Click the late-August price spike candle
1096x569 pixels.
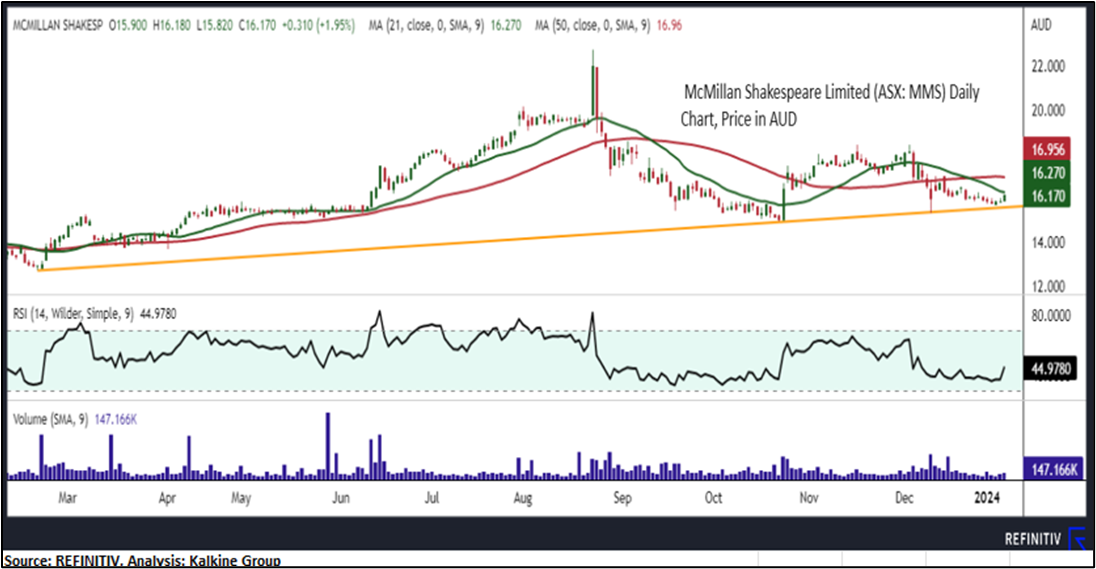click(593, 85)
